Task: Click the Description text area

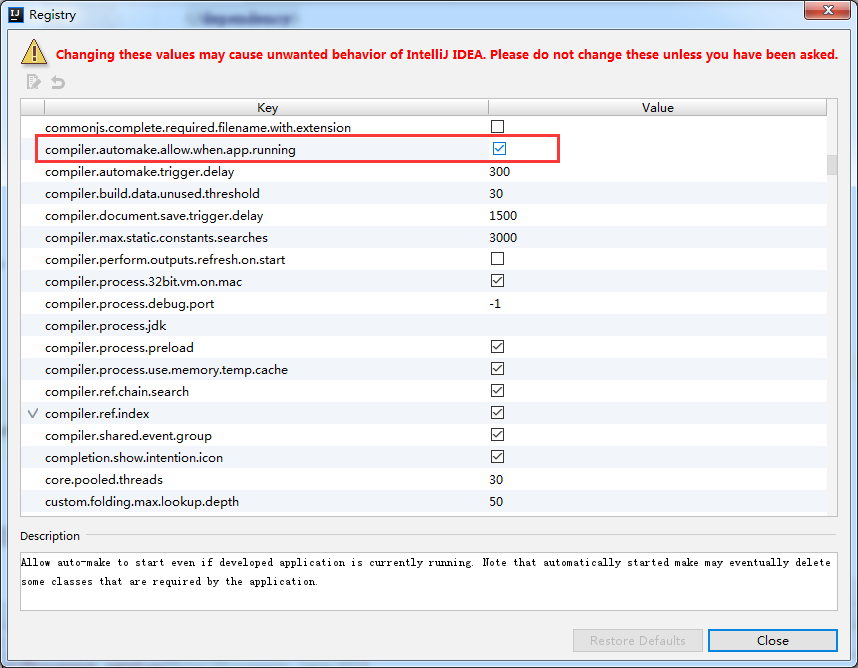Action: 428,581
